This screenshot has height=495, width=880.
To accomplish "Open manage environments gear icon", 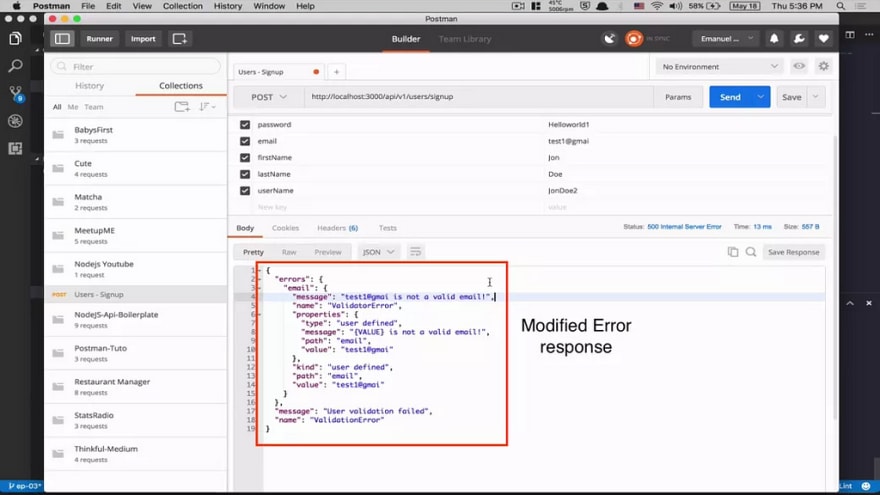I will [x=823, y=66].
